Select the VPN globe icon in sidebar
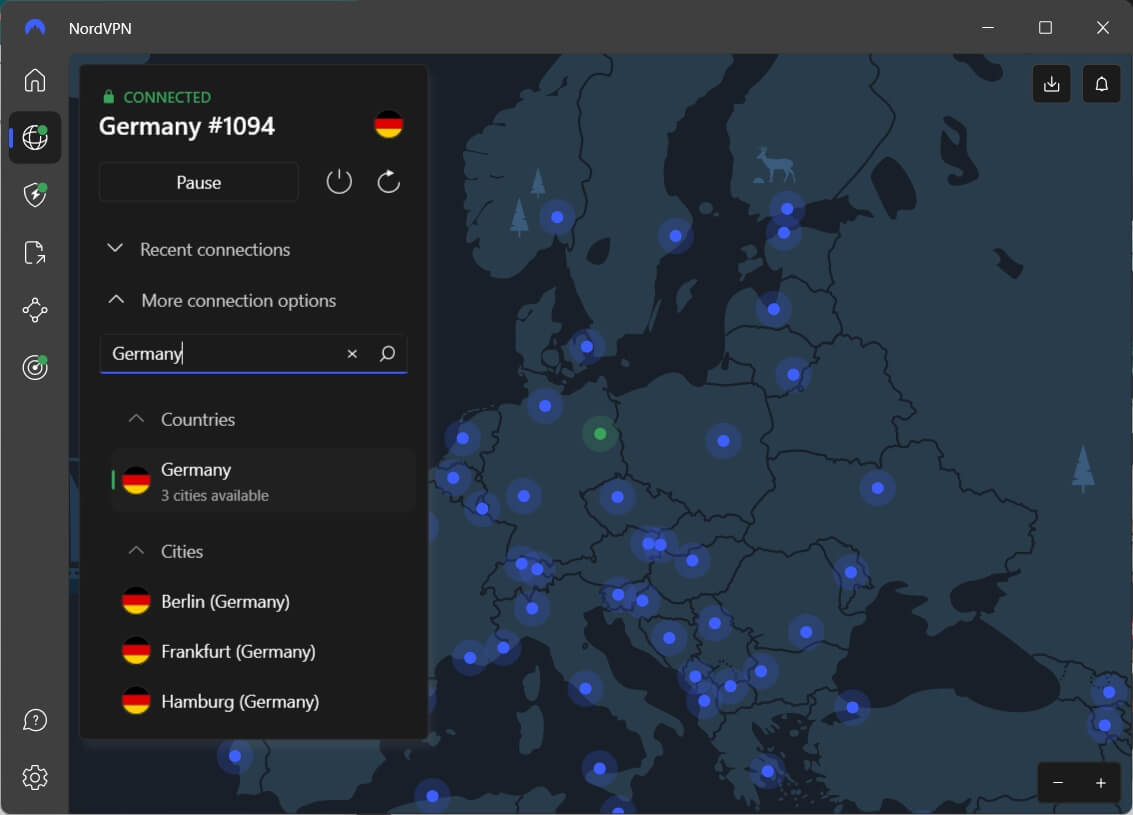1133x815 pixels. [35, 138]
